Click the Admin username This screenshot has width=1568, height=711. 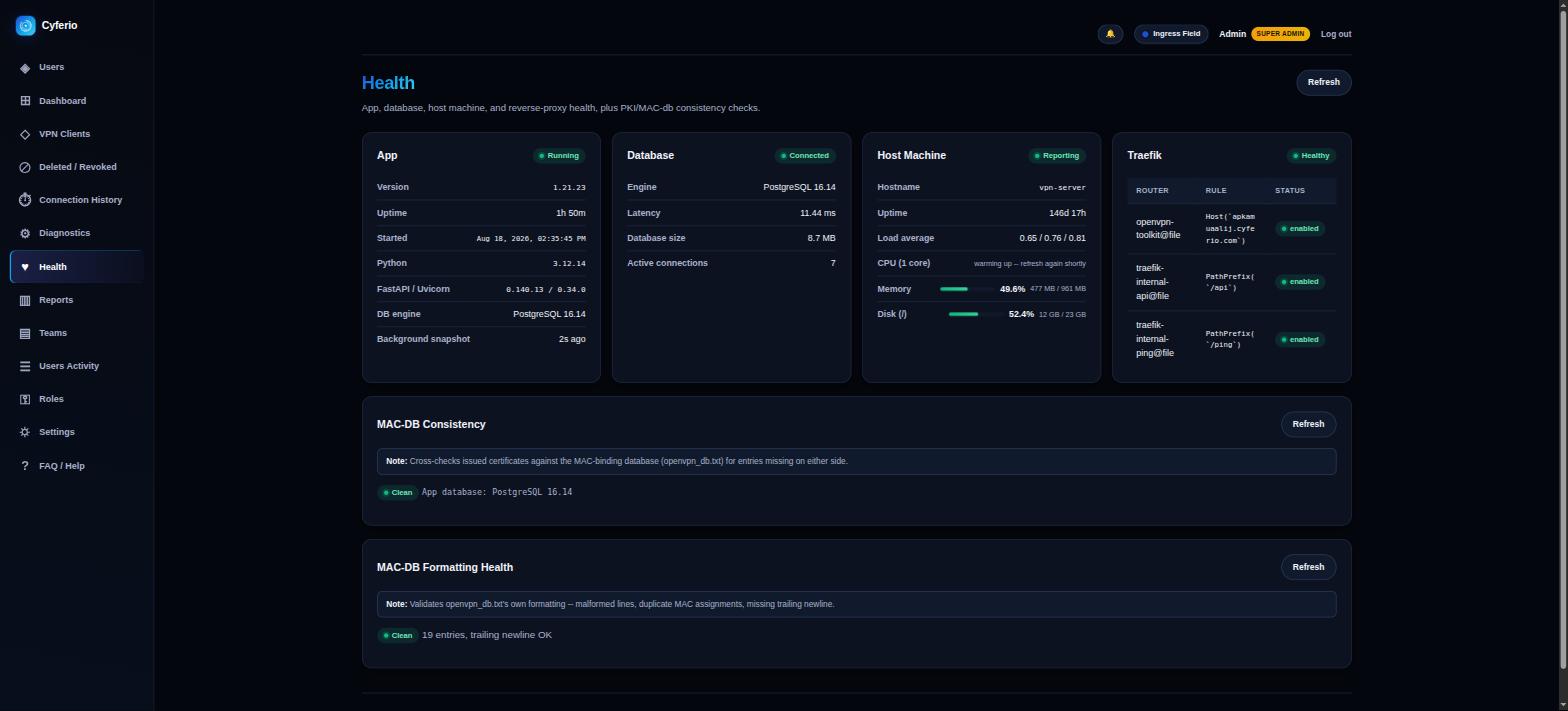point(1232,34)
